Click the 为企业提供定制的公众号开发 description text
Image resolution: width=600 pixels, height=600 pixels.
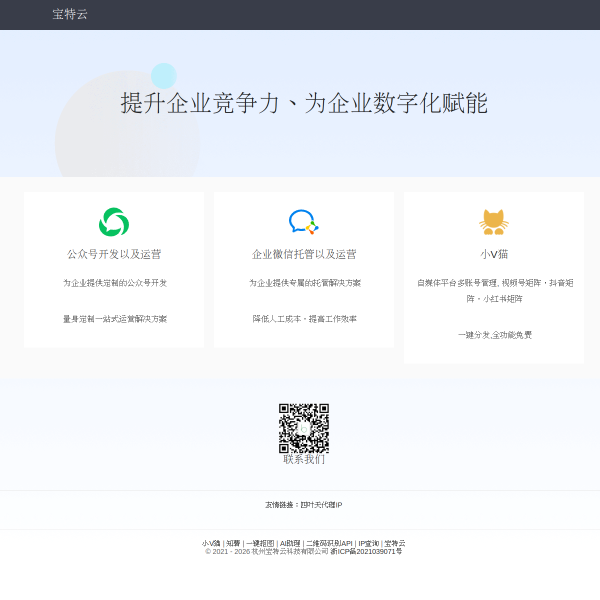[x=115, y=283]
